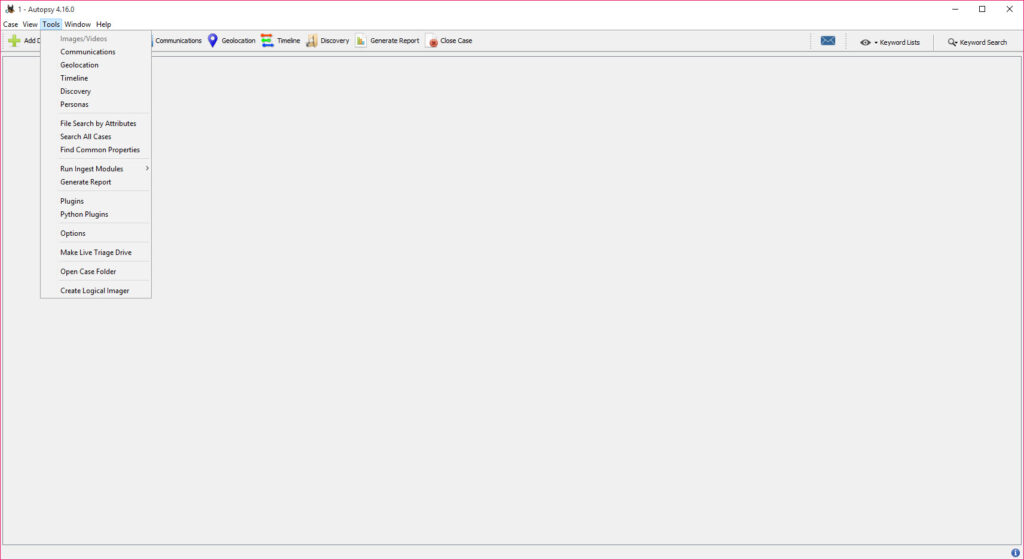Open the Case menu
Image resolution: width=1024 pixels, height=560 pixels.
tap(10, 24)
